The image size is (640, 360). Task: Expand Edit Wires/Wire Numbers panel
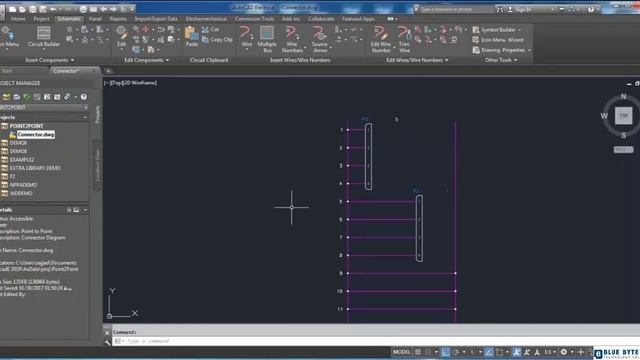(x=417, y=60)
